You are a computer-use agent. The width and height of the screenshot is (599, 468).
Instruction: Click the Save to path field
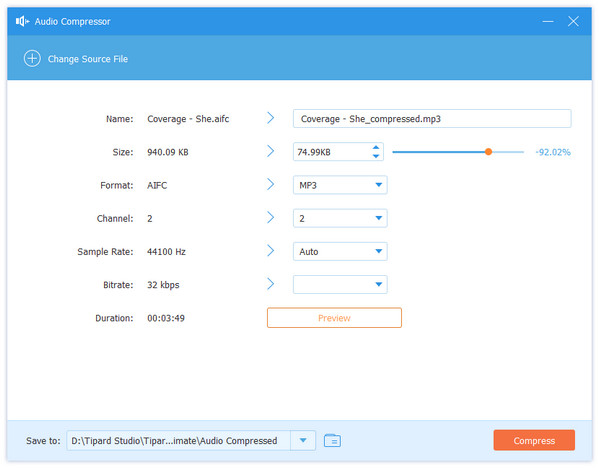click(x=178, y=440)
